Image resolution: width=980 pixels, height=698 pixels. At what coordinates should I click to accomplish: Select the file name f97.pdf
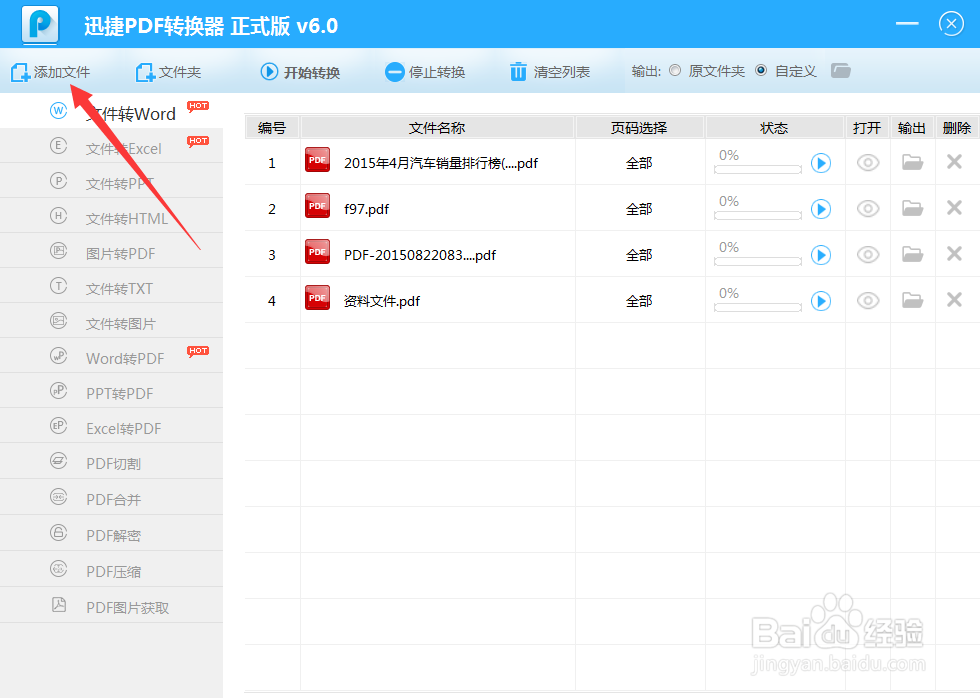[x=366, y=209]
